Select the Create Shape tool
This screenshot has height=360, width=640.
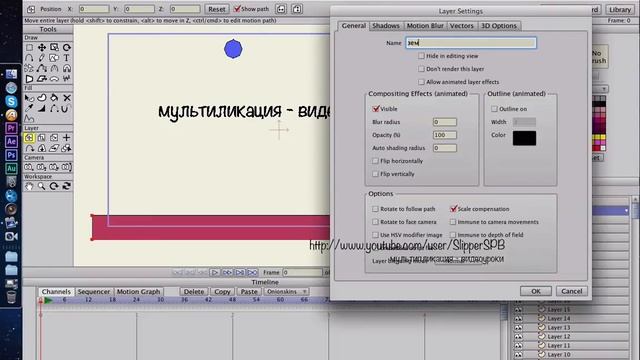pos(42,98)
